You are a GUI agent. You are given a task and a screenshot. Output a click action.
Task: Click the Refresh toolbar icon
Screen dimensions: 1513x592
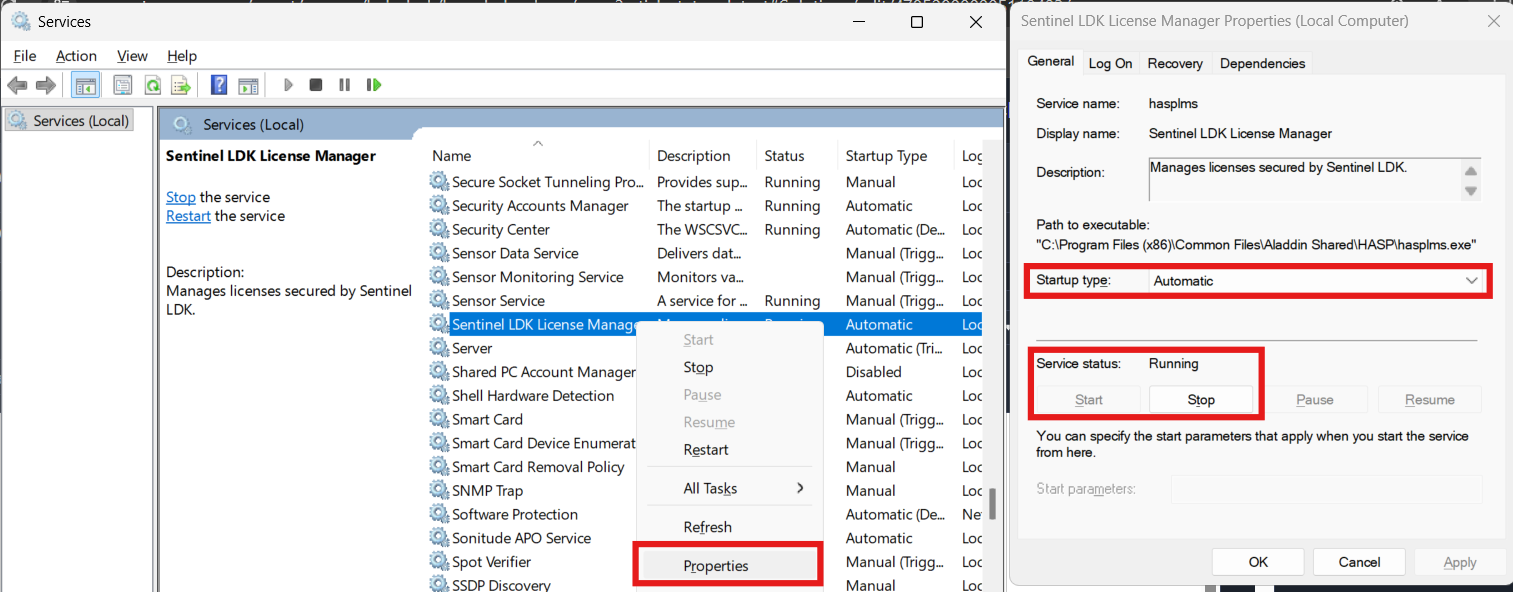click(153, 85)
